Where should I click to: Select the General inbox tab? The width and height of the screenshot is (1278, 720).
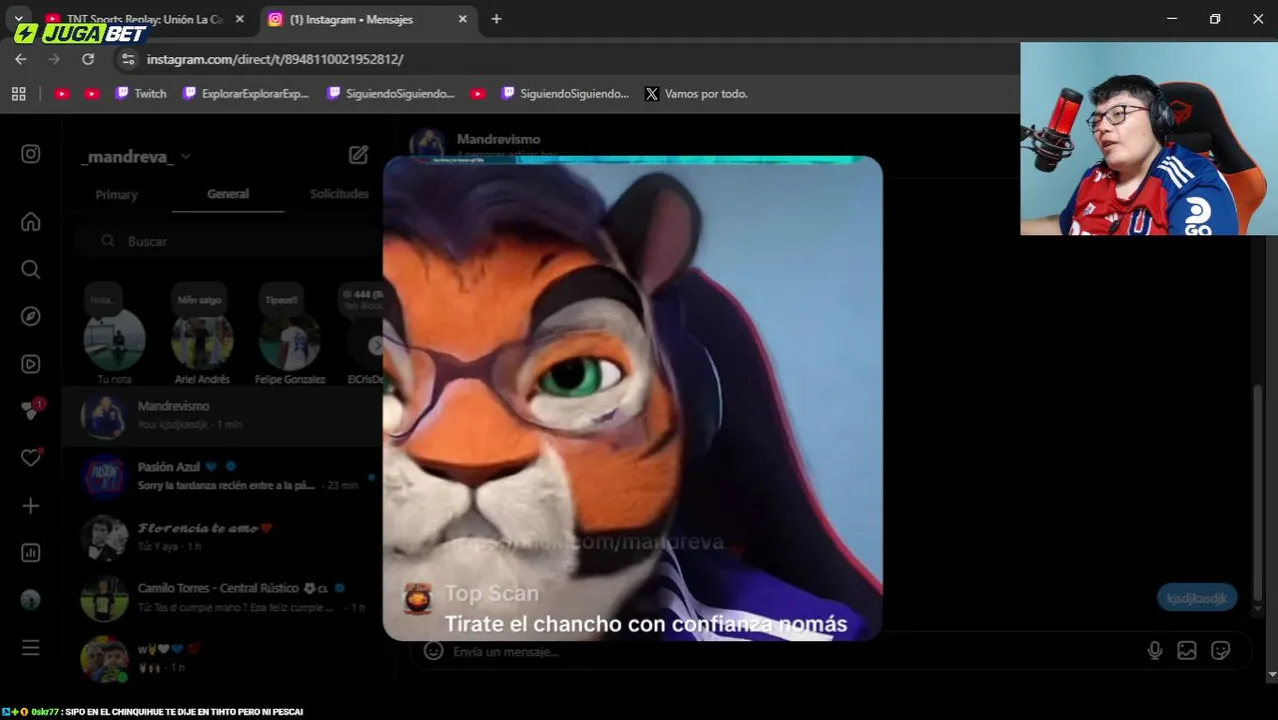click(x=228, y=194)
